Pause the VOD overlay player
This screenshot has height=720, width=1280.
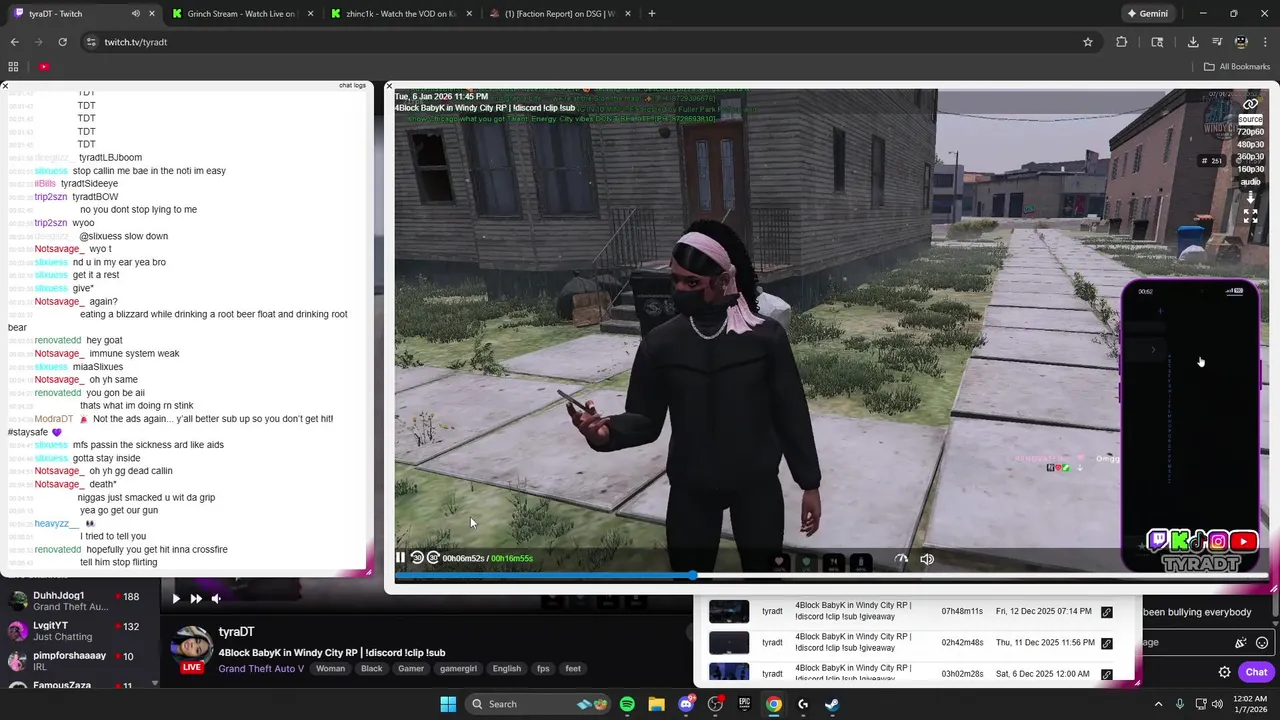[x=400, y=558]
